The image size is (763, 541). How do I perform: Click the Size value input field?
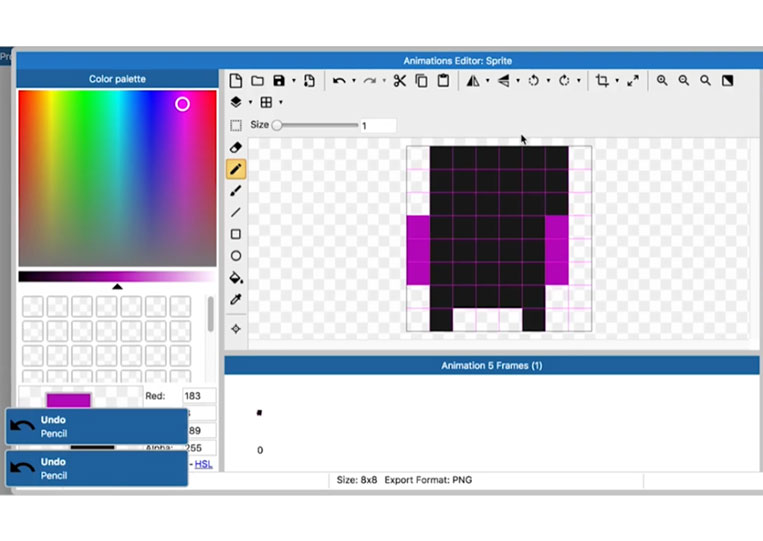tap(378, 126)
